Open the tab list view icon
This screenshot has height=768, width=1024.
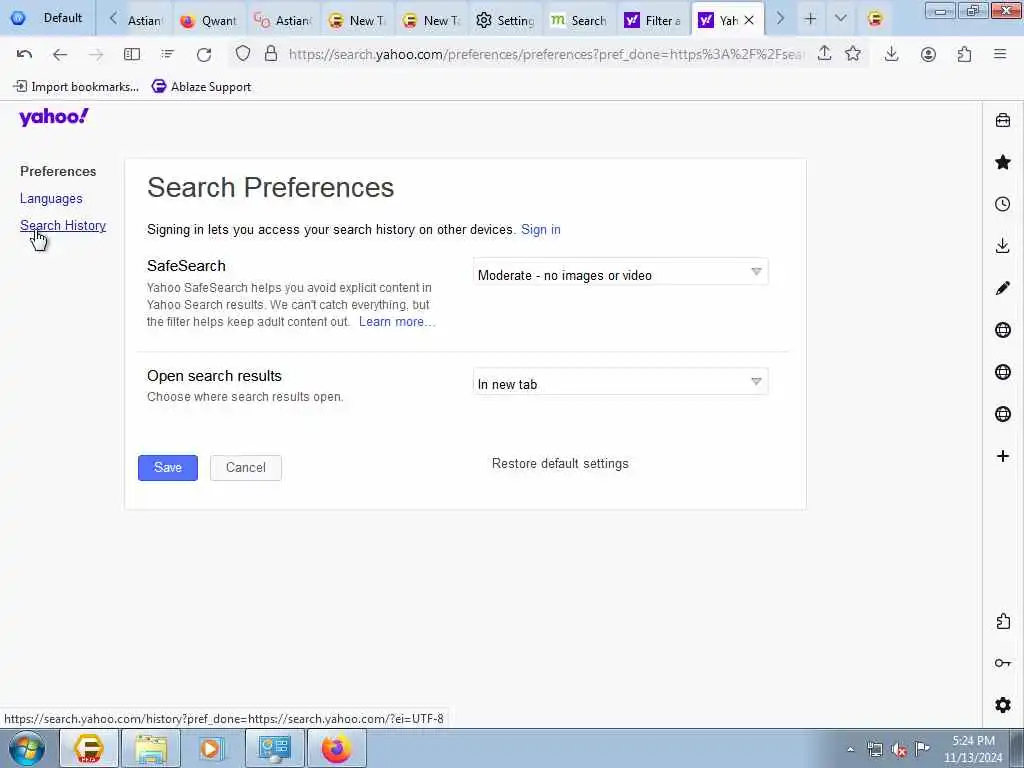click(x=168, y=54)
